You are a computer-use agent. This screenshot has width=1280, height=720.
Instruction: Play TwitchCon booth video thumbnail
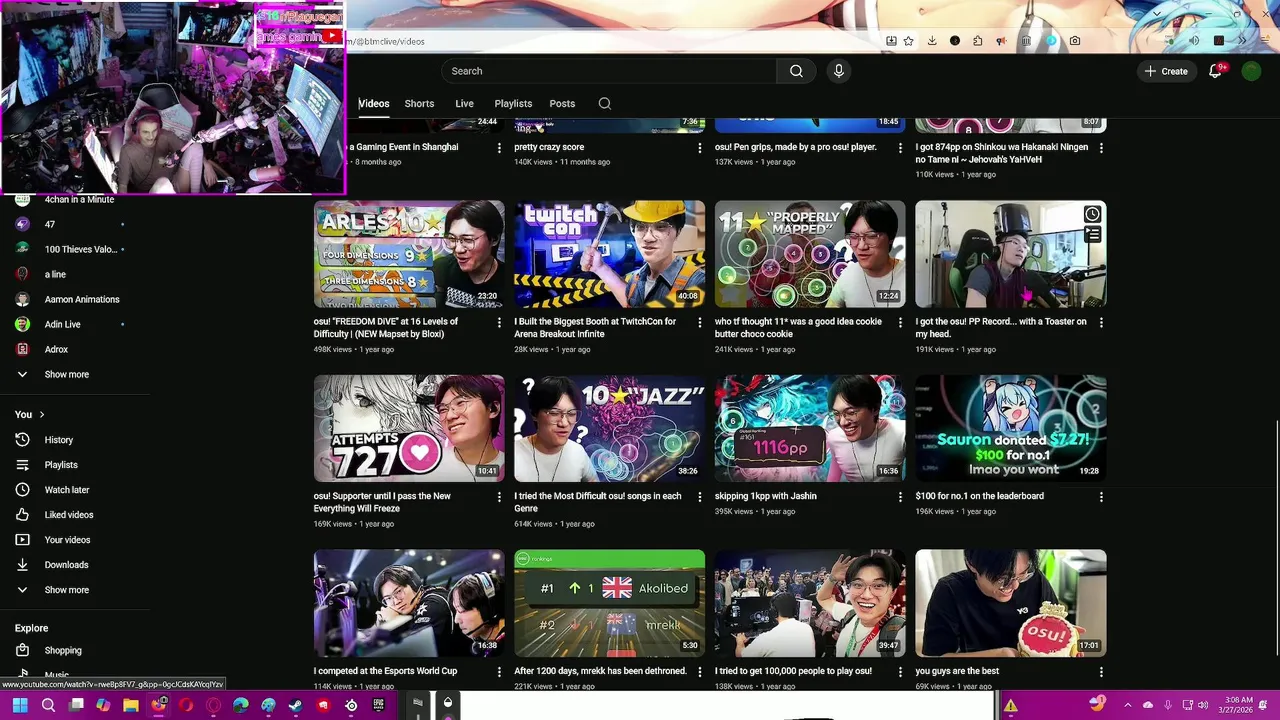(x=609, y=254)
